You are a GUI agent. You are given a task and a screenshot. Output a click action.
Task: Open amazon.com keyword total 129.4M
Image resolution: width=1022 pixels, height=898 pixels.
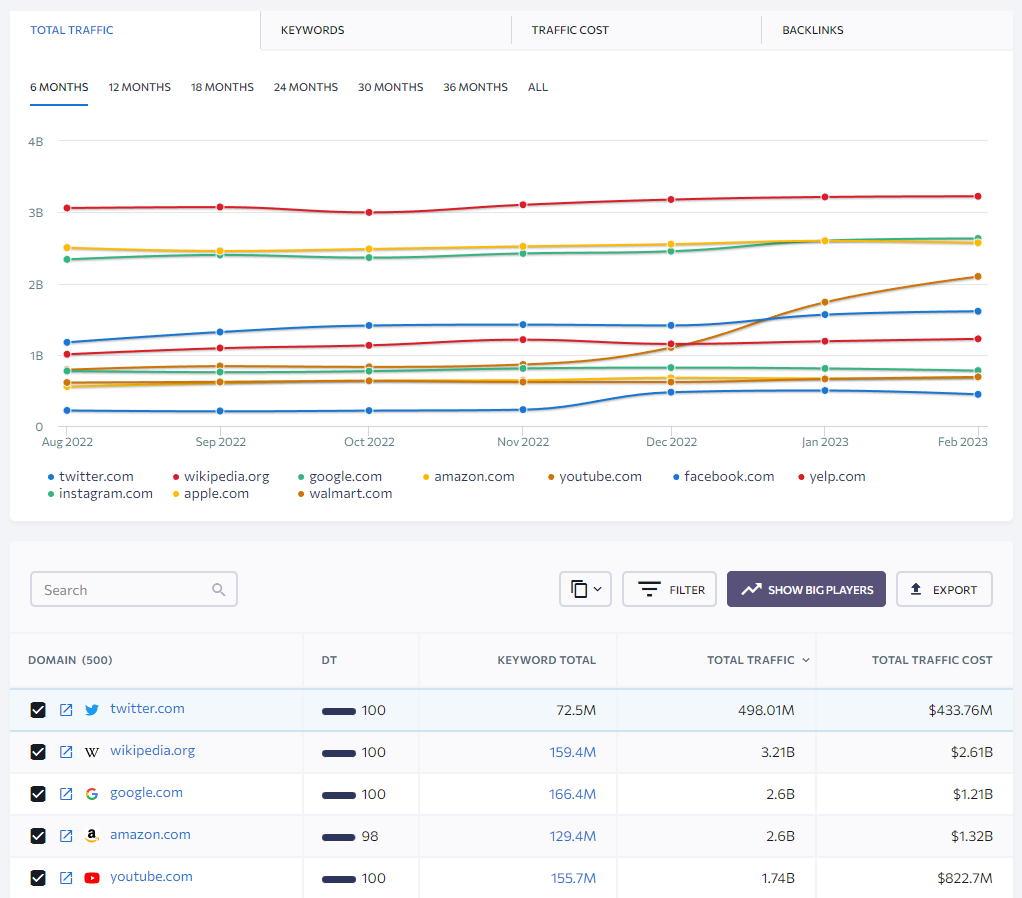(572, 836)
